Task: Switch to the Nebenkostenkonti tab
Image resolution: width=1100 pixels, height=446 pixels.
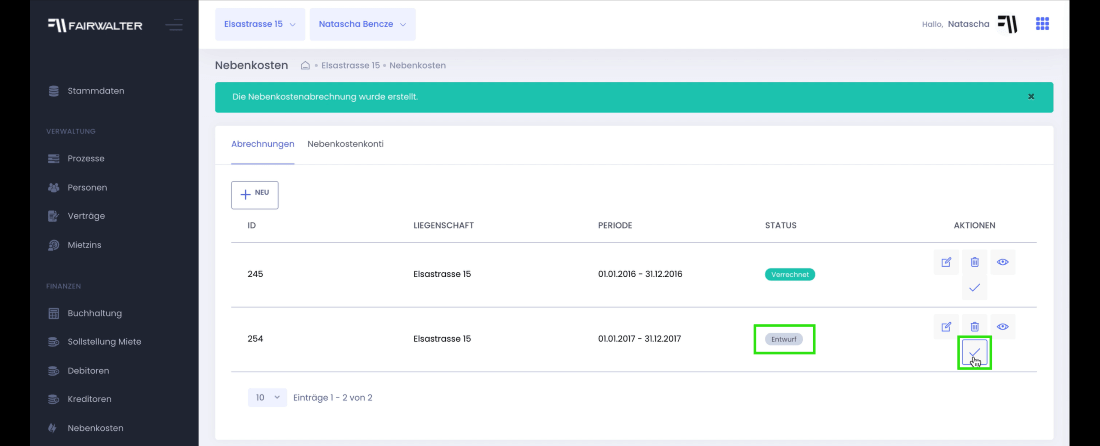Action: (x=345, y=144)
